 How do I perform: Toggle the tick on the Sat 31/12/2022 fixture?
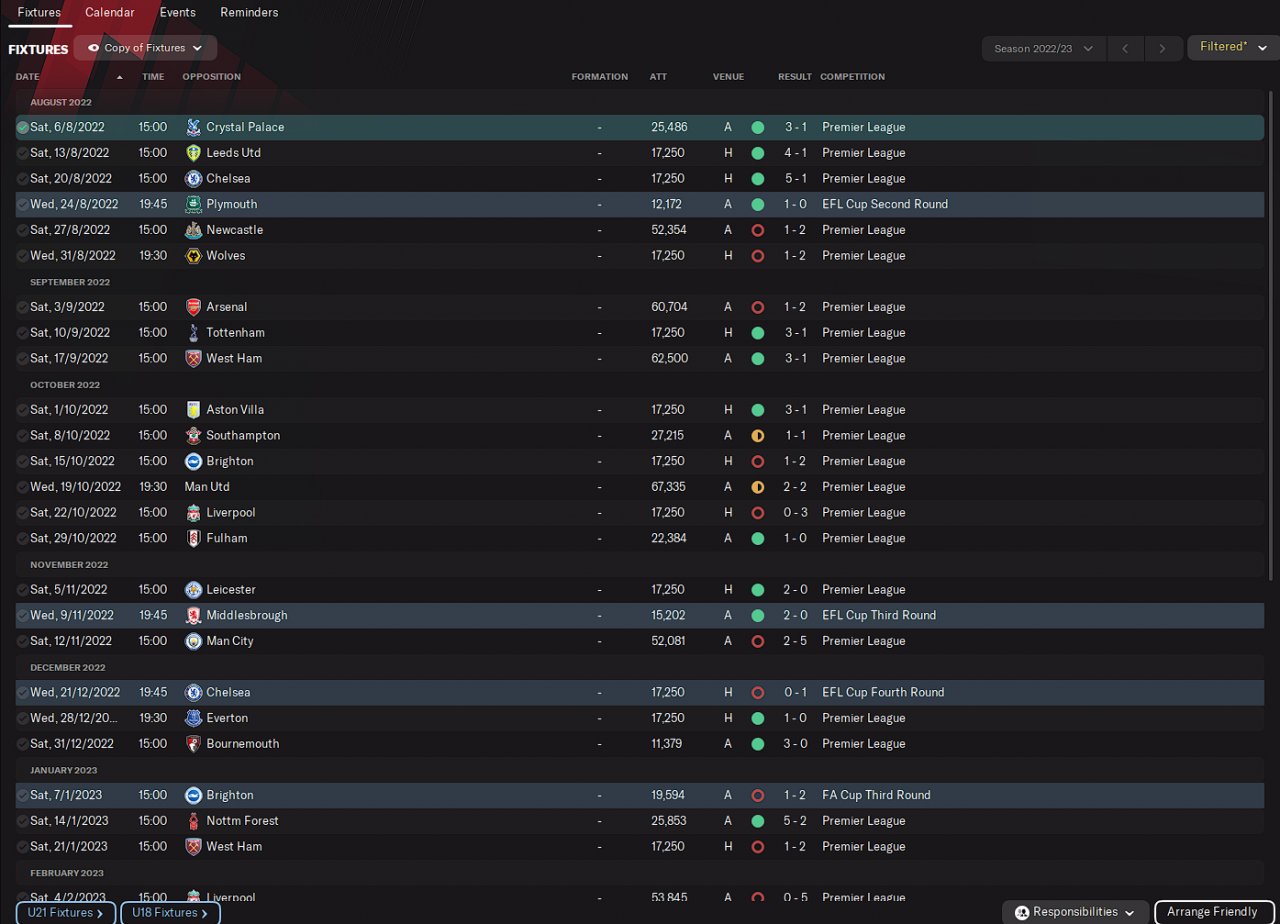pyautogui.click(x=22, y=744)
